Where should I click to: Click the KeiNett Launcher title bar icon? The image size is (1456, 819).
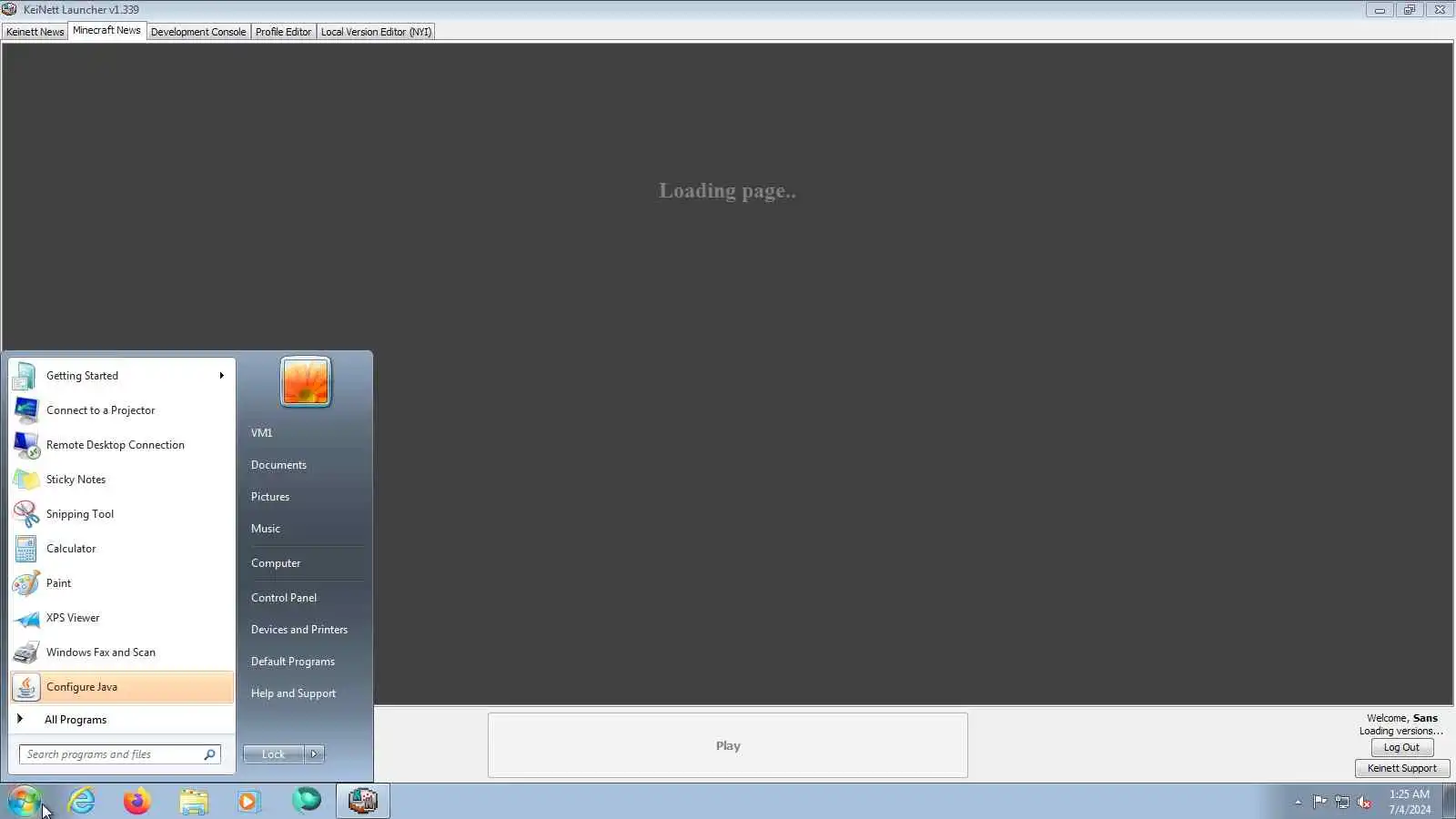10,9
